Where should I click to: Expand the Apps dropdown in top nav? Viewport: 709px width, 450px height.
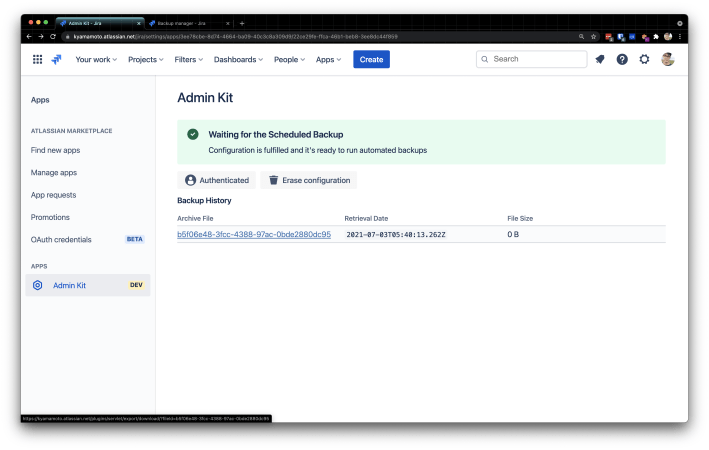click(x=328, y=59)
